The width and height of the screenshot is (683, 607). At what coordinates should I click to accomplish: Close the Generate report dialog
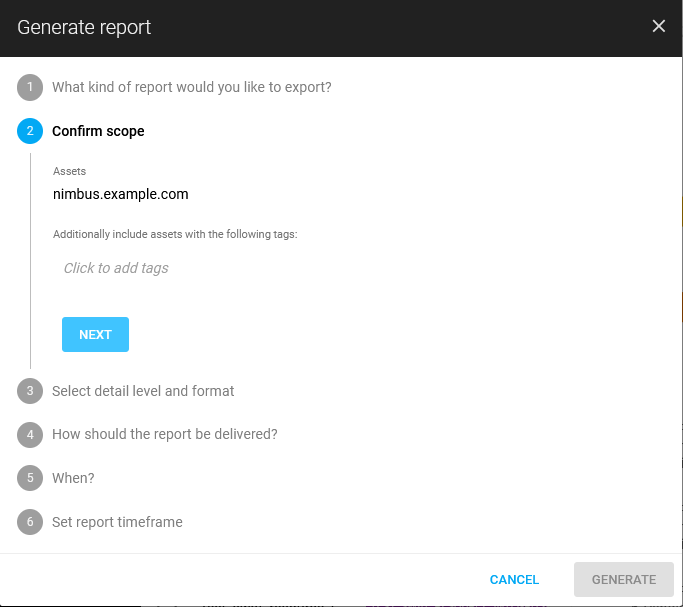coord(658,27)
